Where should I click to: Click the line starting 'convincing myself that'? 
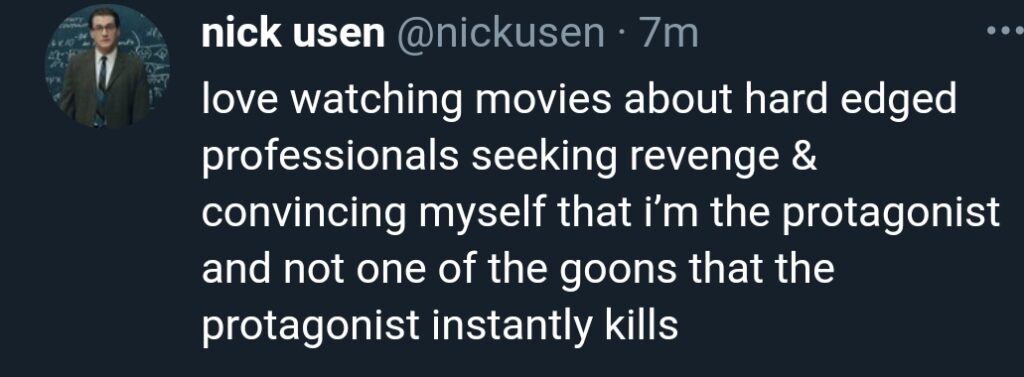601,215
